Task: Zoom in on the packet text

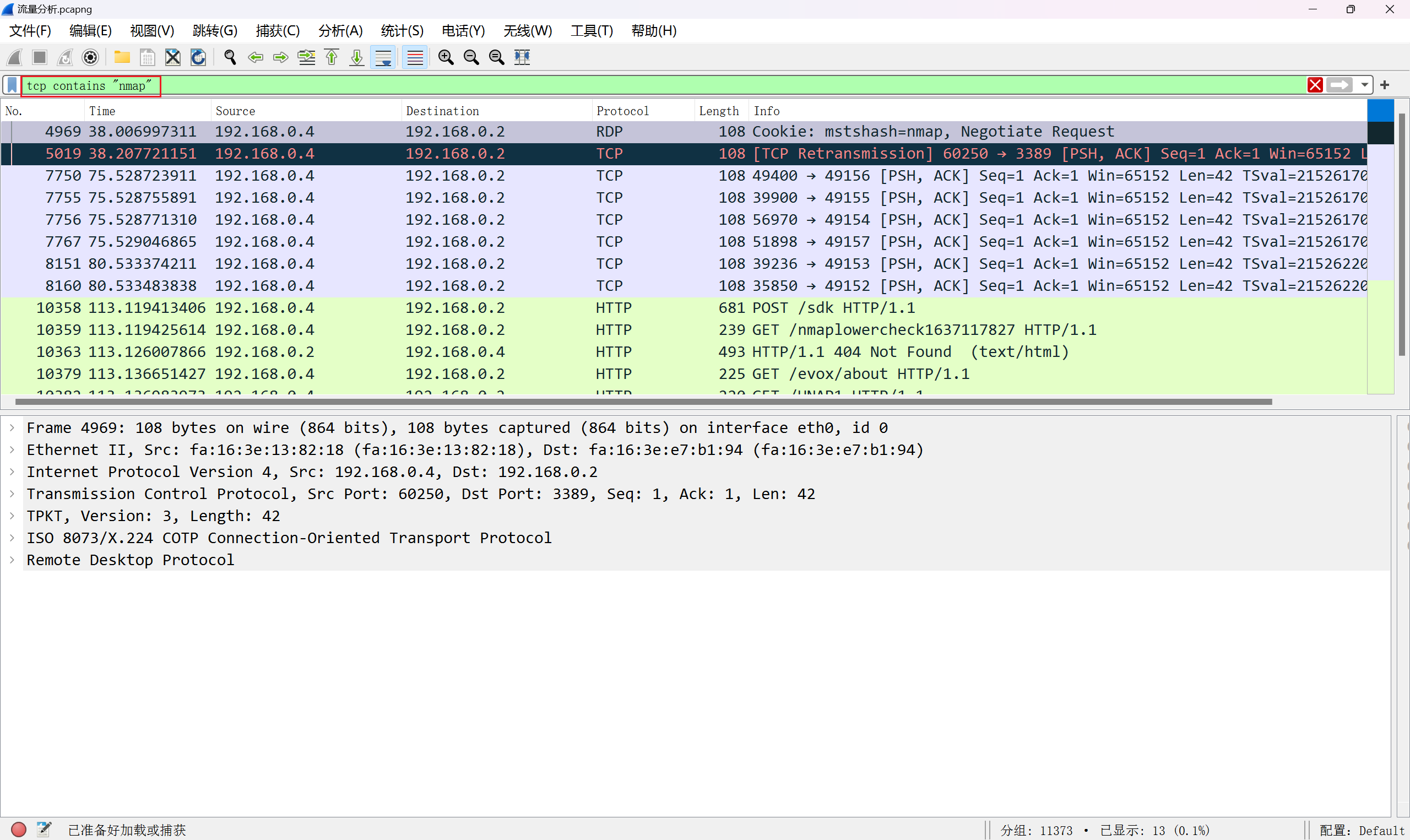Action: click(x=446, y=57)
